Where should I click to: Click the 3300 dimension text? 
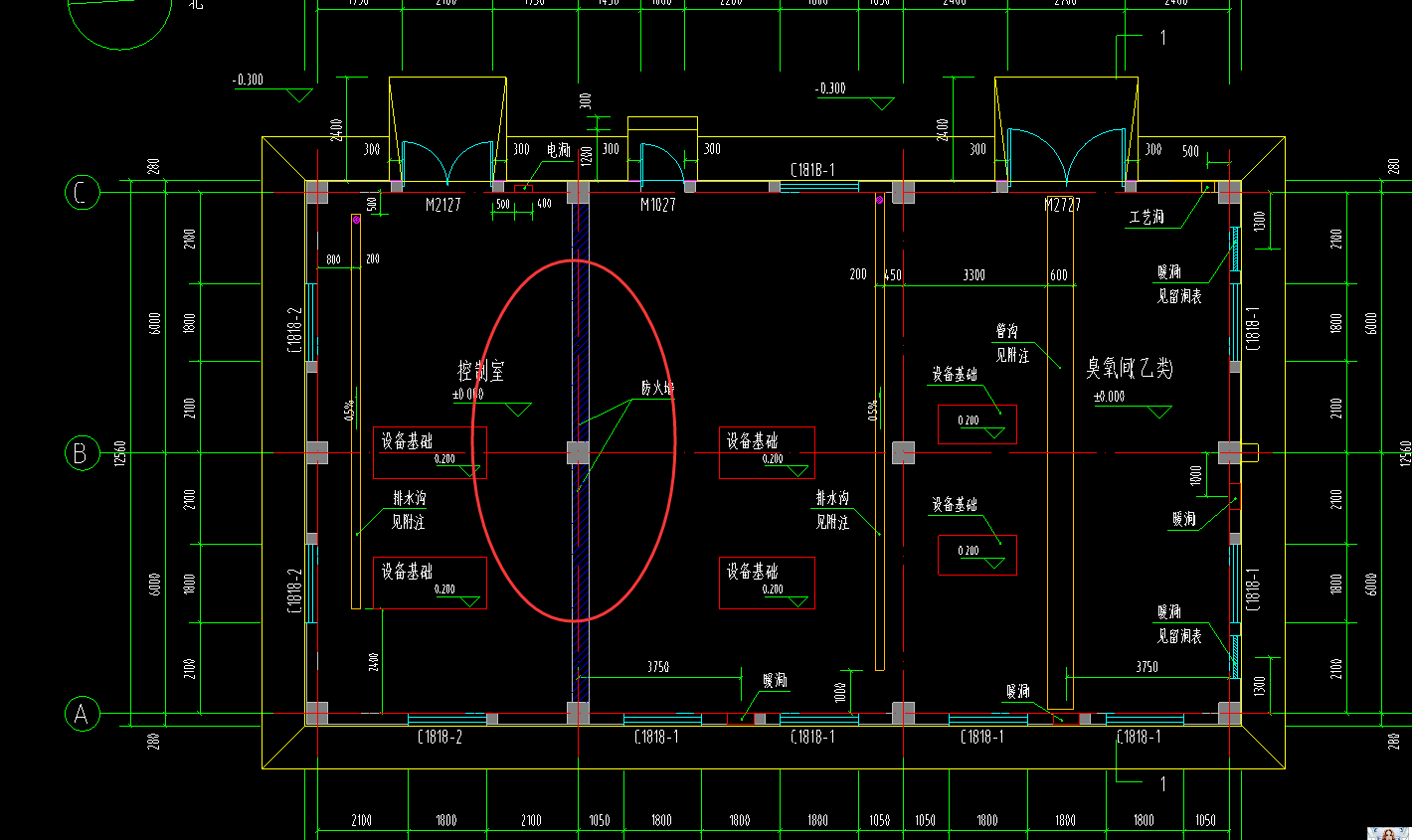(973, 275)
